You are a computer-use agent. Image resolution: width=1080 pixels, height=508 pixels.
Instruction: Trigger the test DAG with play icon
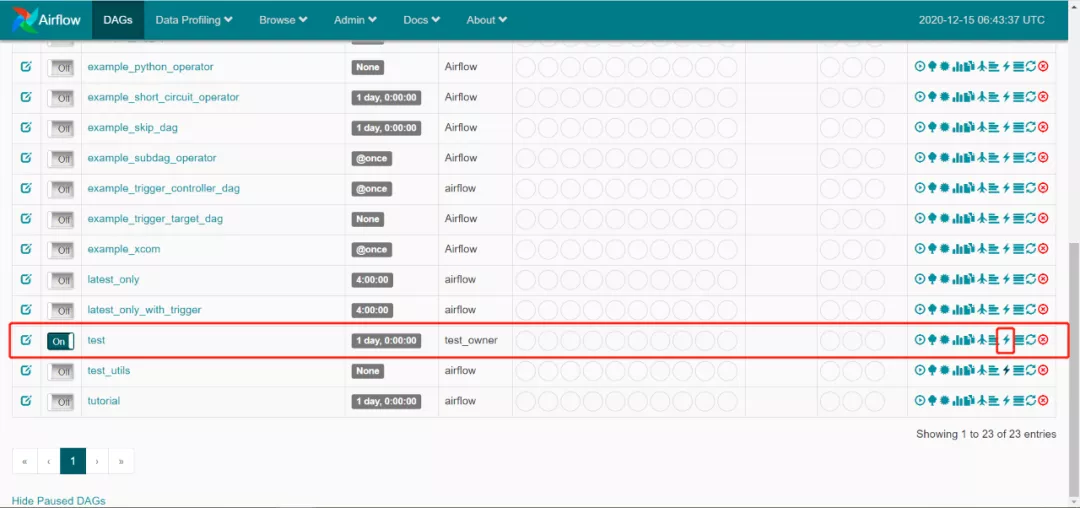point(920,339)
